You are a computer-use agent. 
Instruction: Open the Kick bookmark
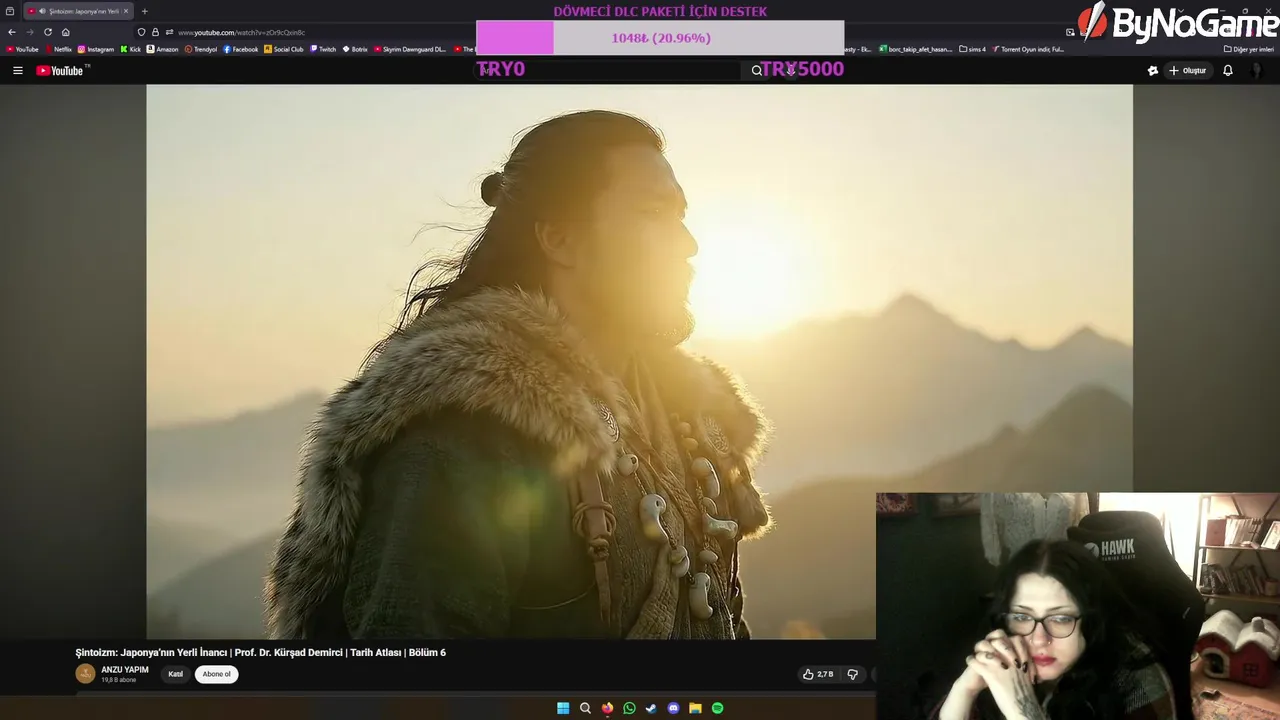click(131, 49)
